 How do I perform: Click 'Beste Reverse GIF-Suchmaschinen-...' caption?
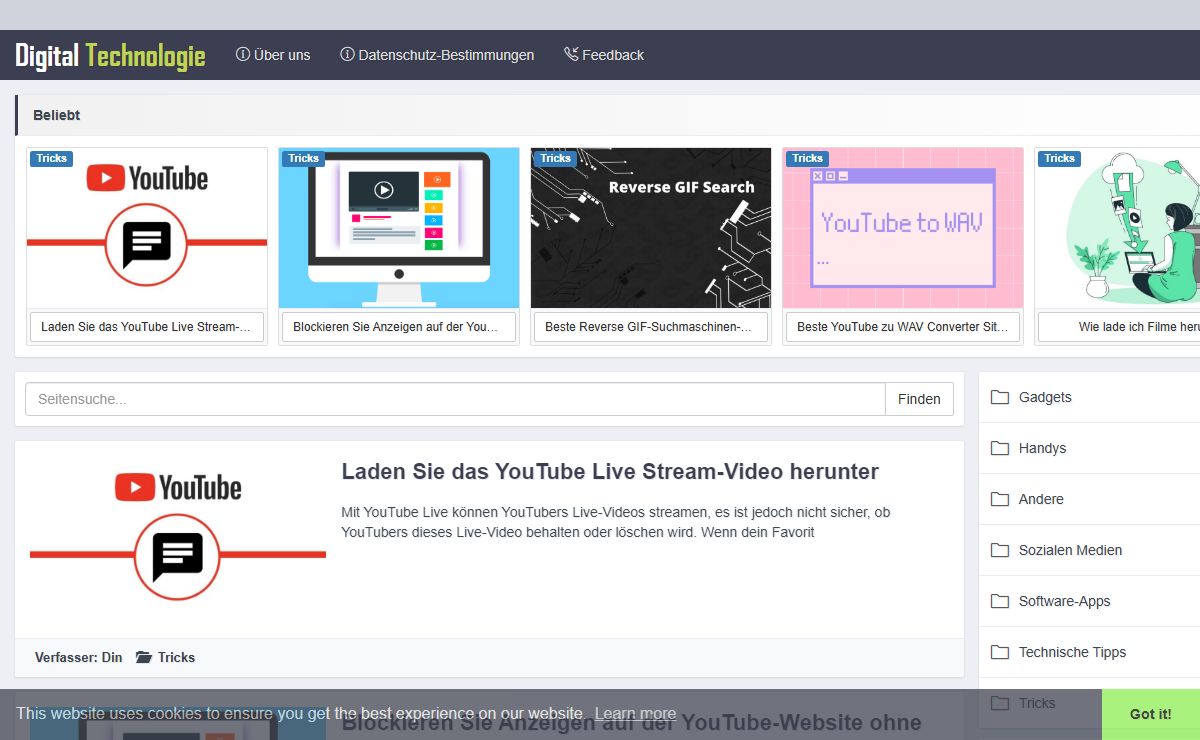pos(651,327)
